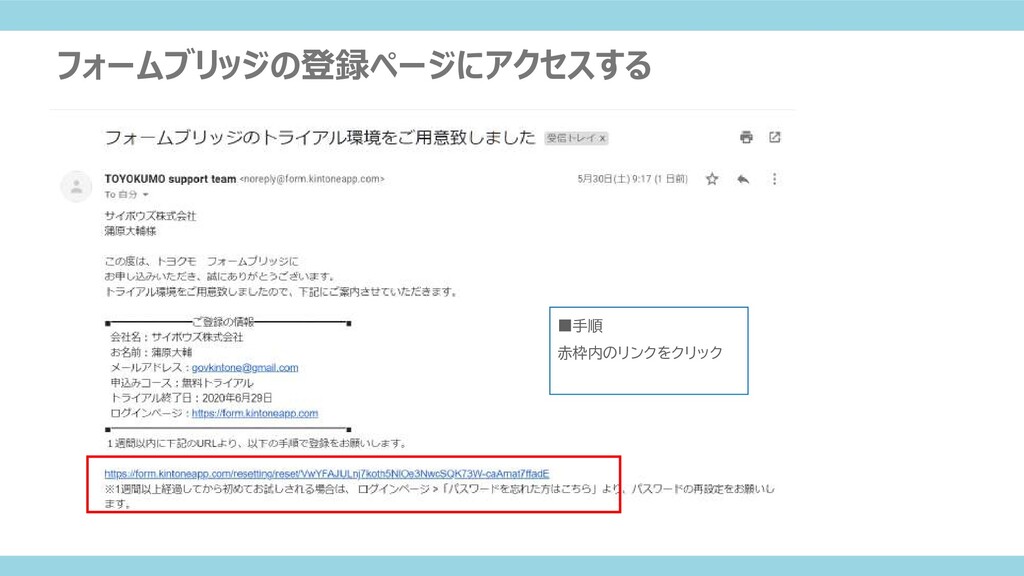Image resolution: width=1024 pixels, height=576 pixels.
Task: Click the text 赤枠内のリンクをクリック
Action: pos(640,353)
